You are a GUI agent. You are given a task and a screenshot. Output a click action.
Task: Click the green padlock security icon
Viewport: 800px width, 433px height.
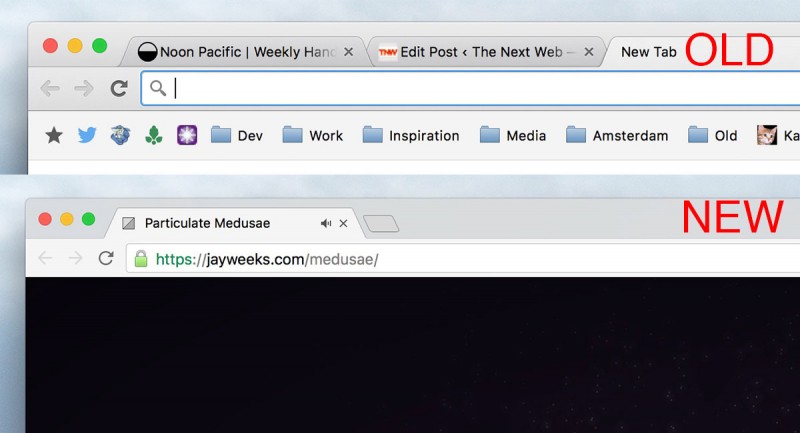coord(141,259)
